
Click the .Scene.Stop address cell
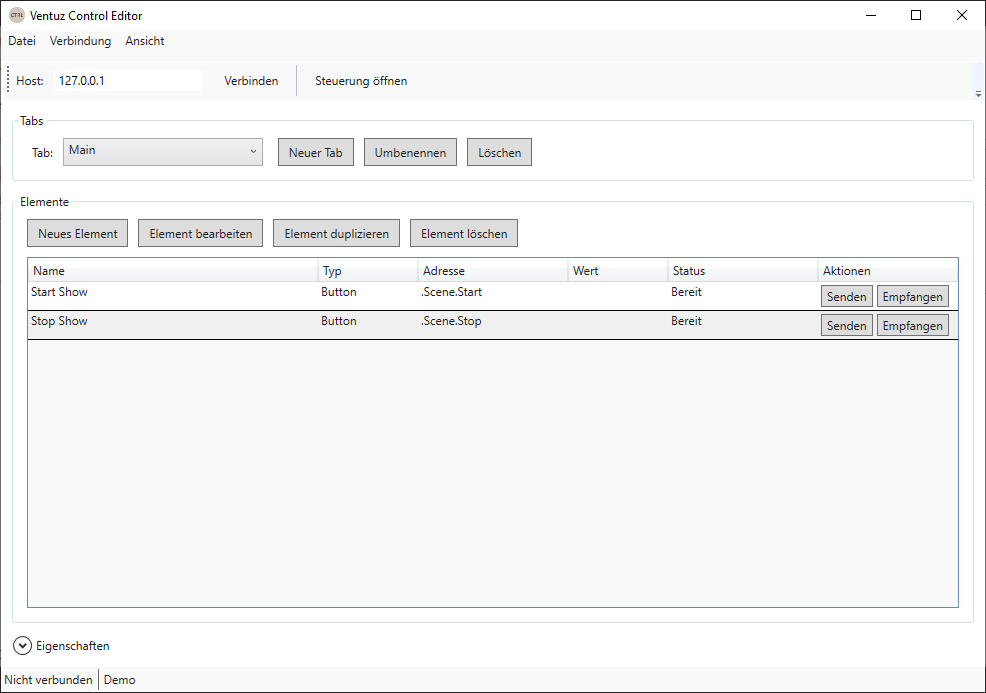(451, 321)
